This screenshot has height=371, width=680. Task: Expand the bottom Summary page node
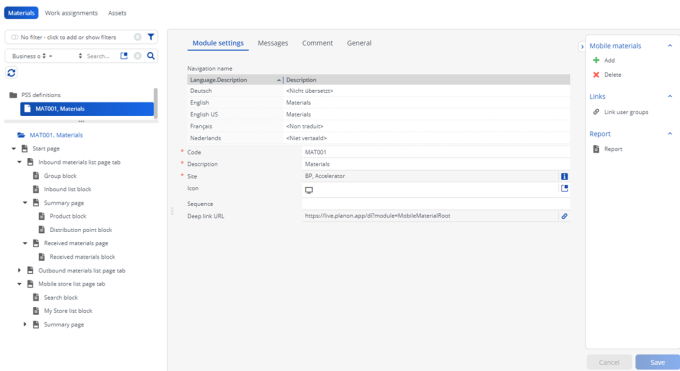(25, 325)
